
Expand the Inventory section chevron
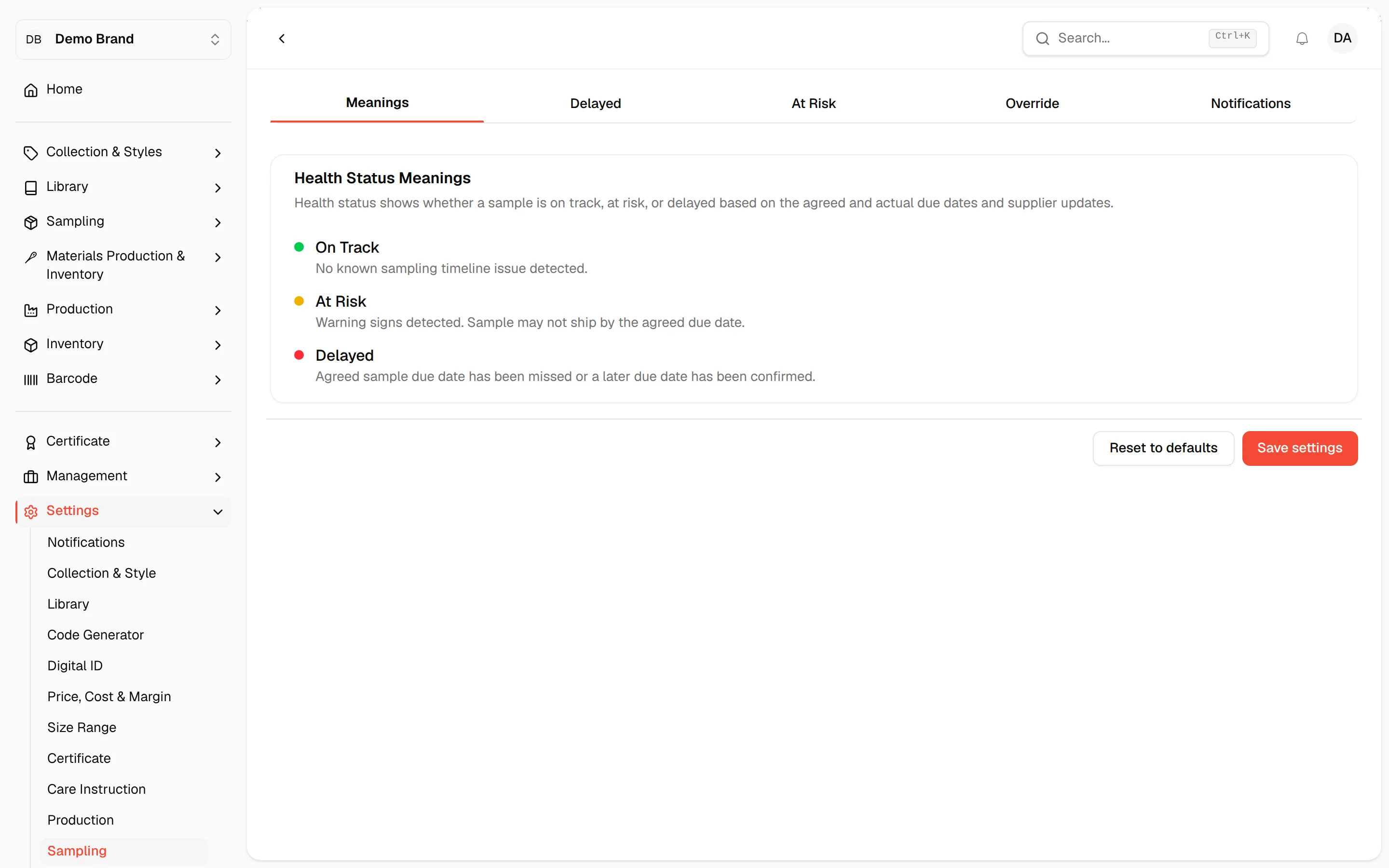tap(218, 344)
